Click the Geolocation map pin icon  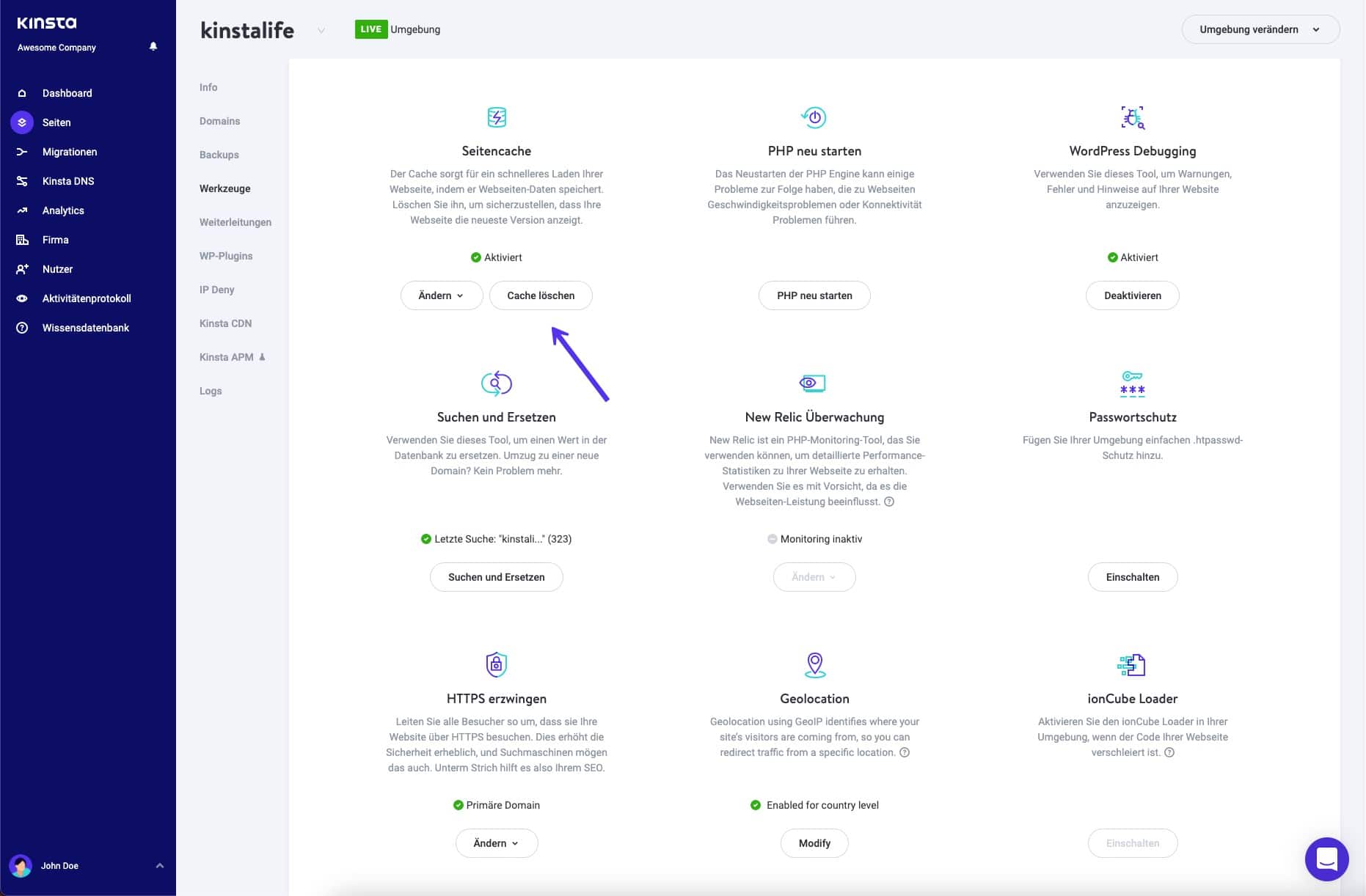[x=814, y=664]
